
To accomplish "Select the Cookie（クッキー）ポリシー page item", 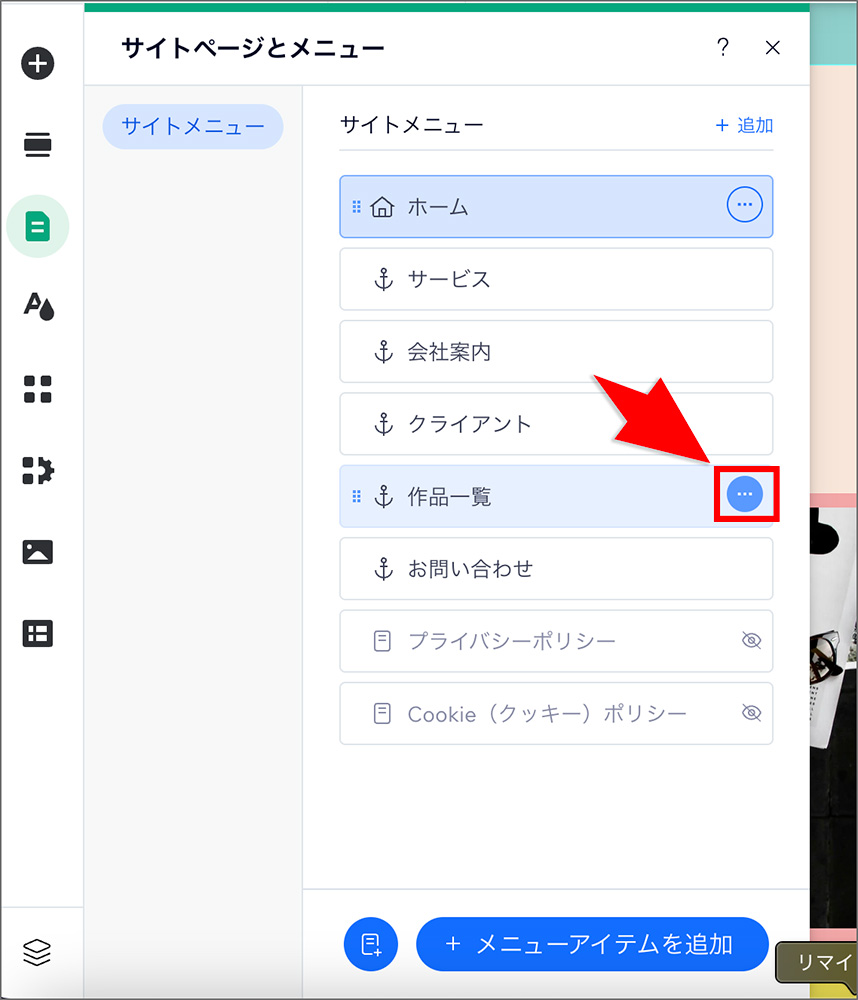I will 556,714.
